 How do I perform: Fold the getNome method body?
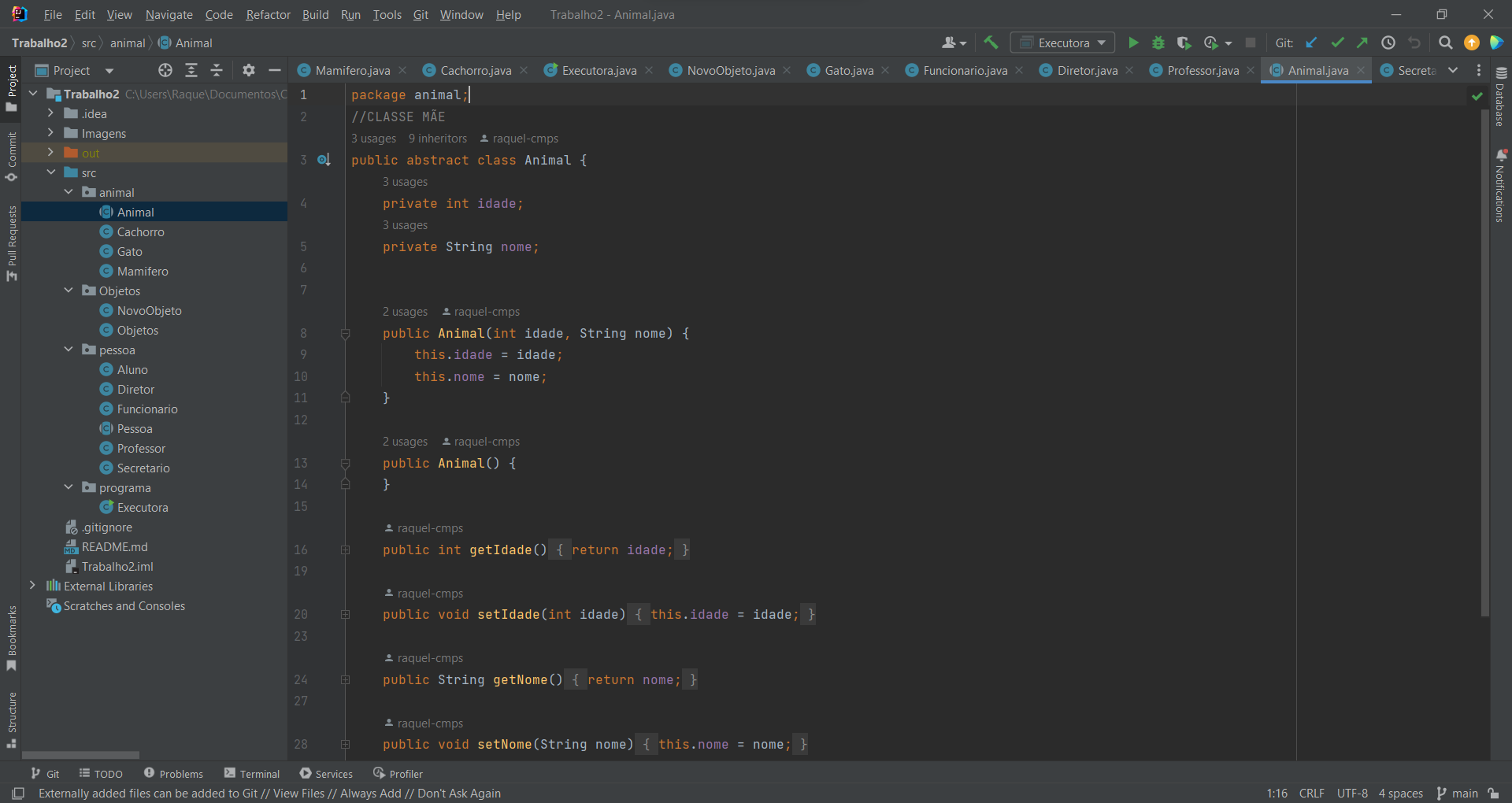pos(345,679)
